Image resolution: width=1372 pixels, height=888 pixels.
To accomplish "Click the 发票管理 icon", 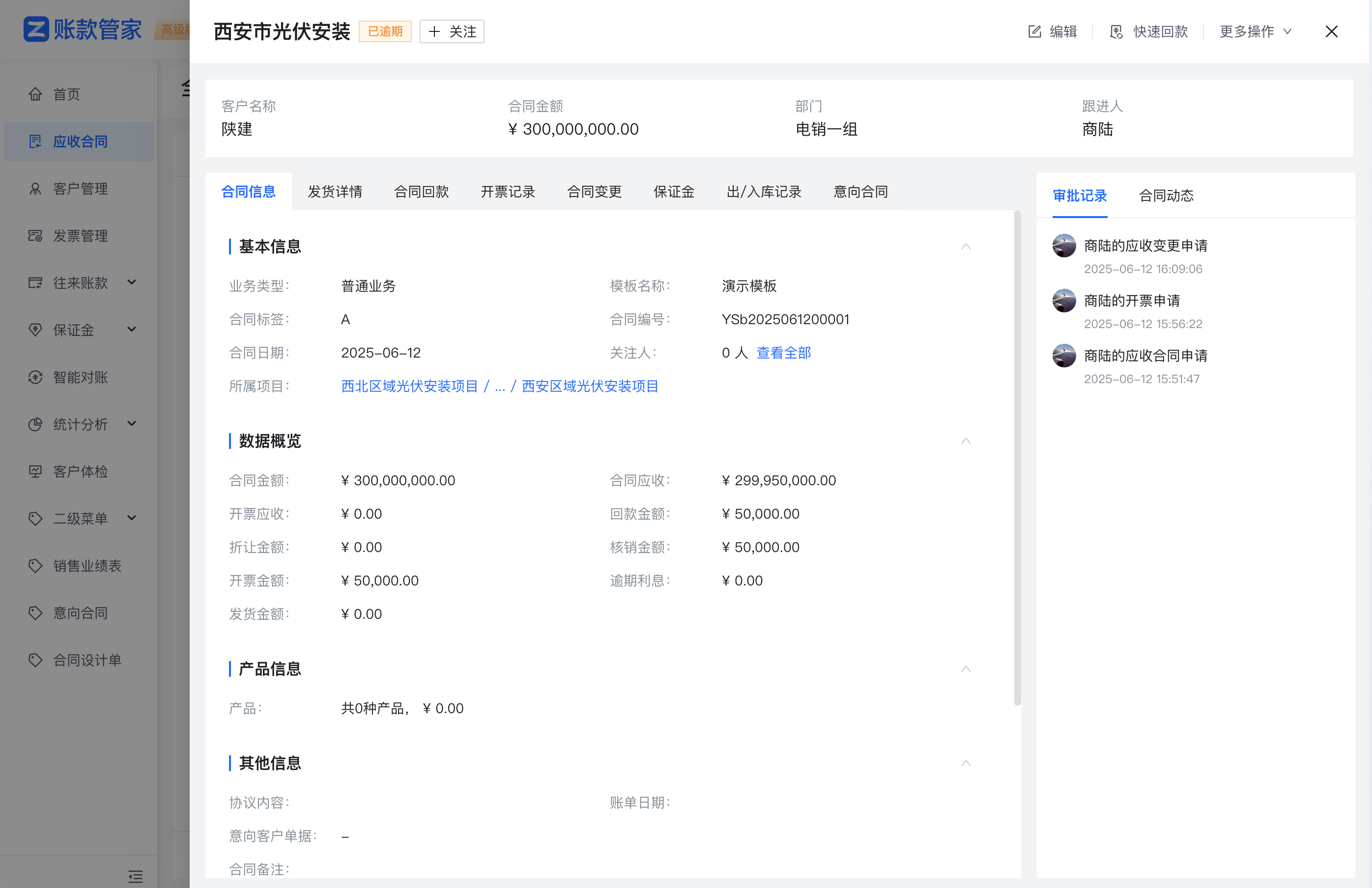I will click(35, 236).
